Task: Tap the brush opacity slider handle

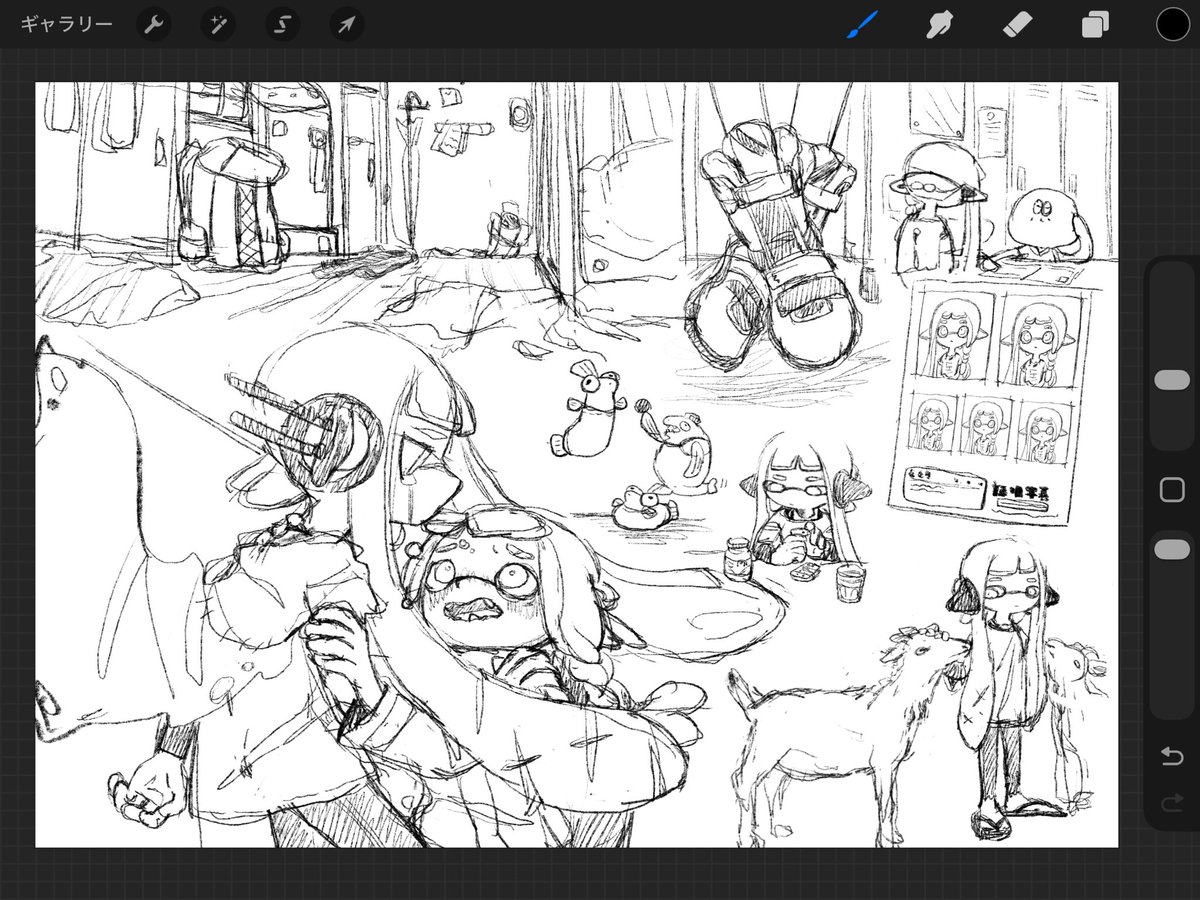Action: (x=1172, y=549)
